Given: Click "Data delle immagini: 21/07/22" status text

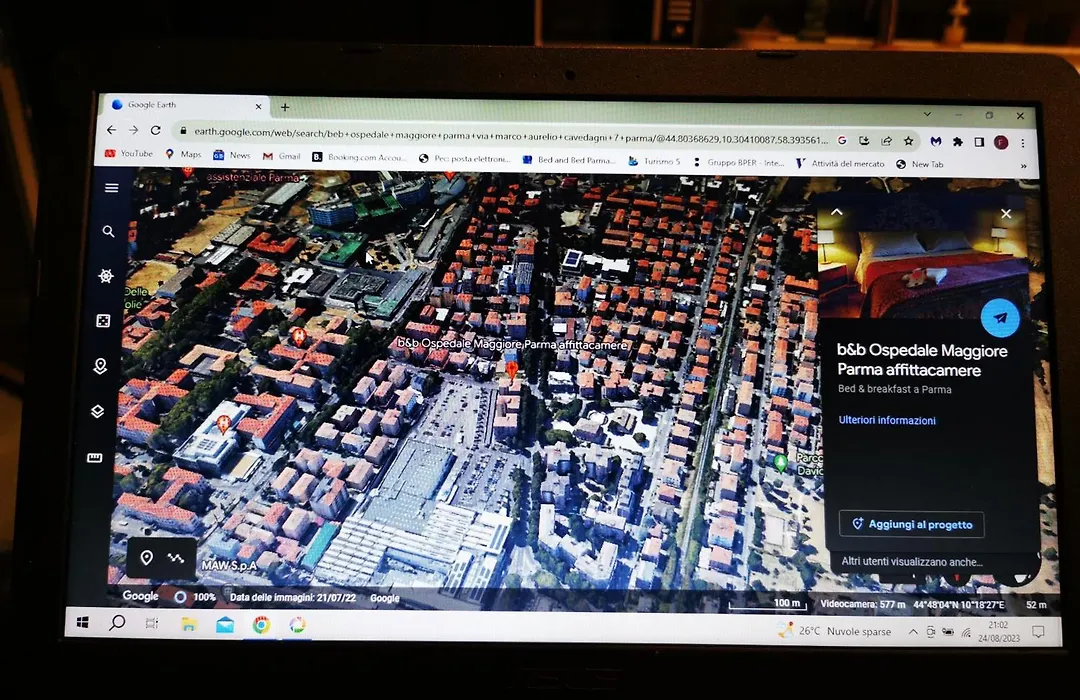Looking at the screenshot, I should (293, 597).
